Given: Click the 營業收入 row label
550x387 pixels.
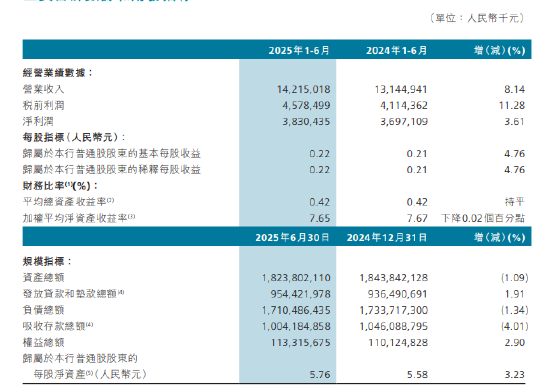Looking at the screenshot, I should pyautogui.click(x=43, y=89).
